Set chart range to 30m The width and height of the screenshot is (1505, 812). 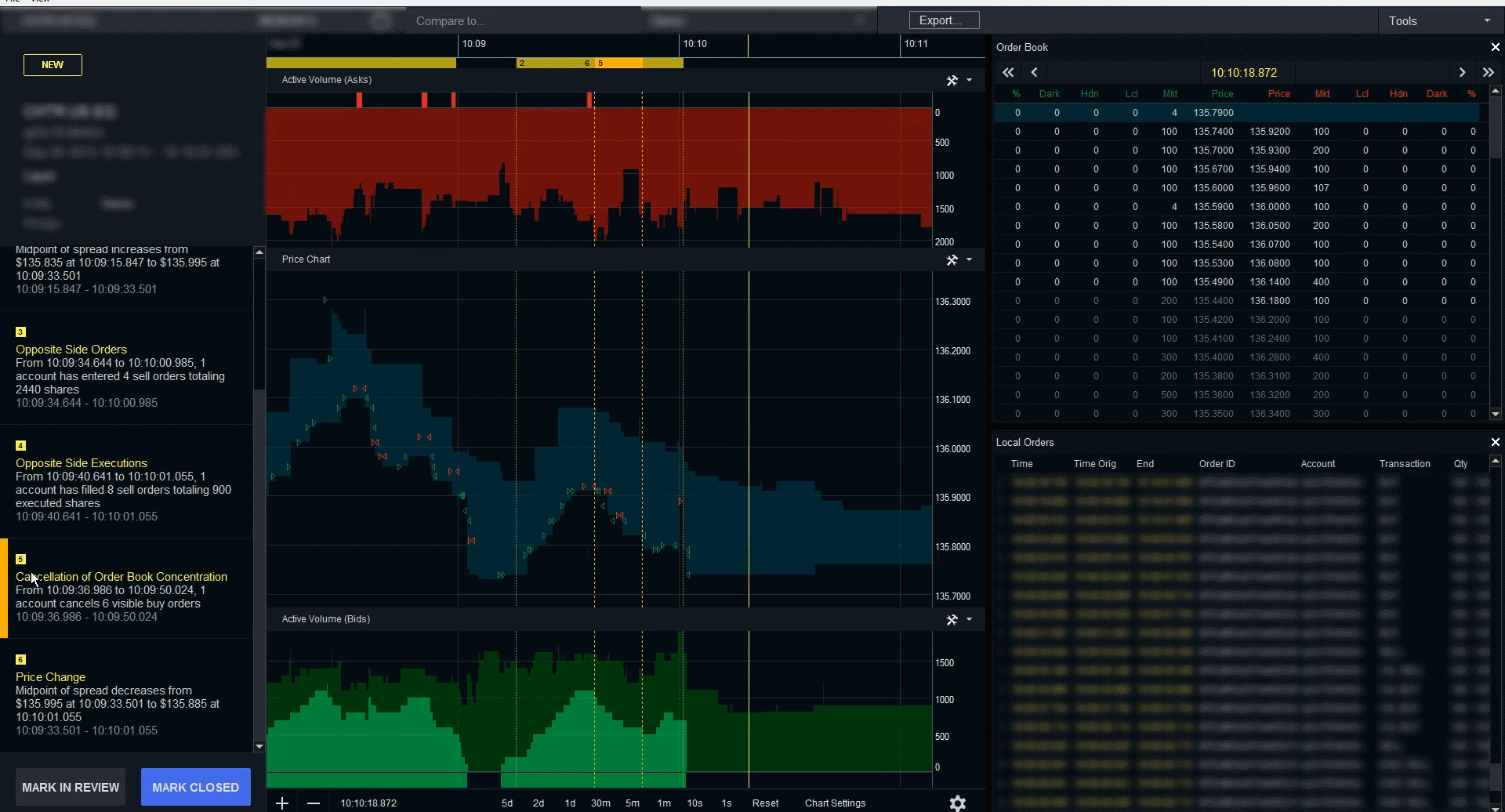(600, 803)
